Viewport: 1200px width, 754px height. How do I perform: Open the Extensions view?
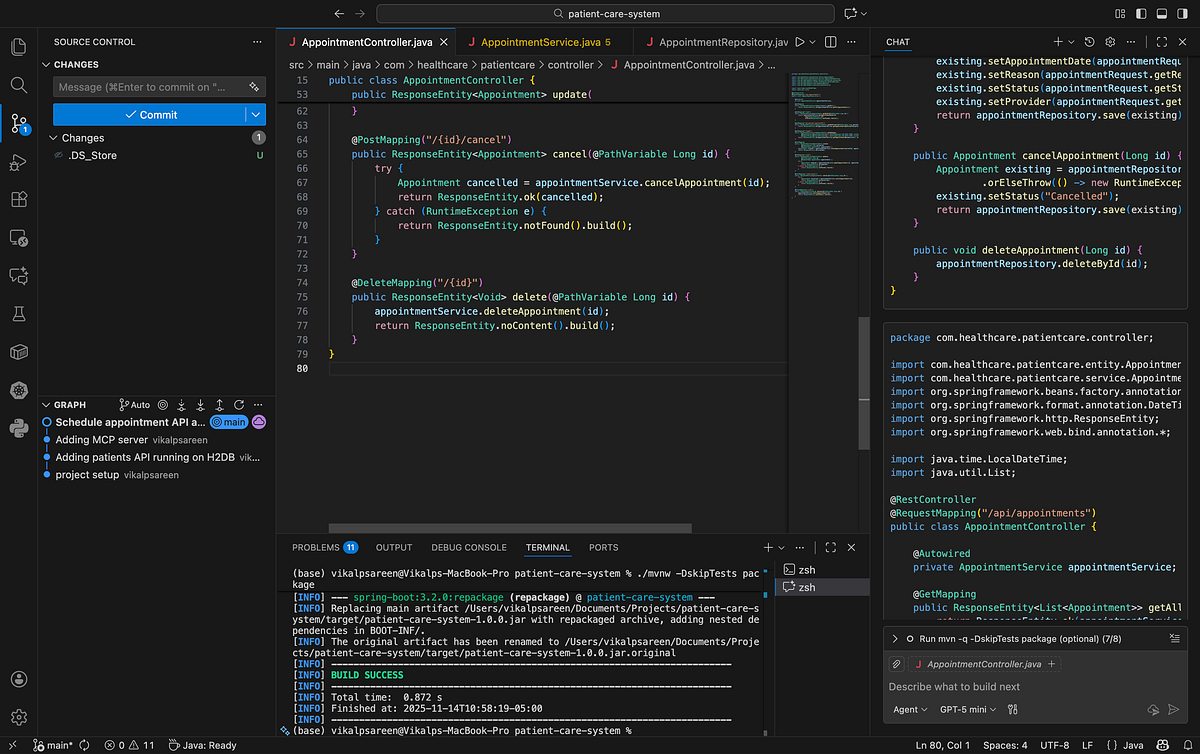[18, 199]
